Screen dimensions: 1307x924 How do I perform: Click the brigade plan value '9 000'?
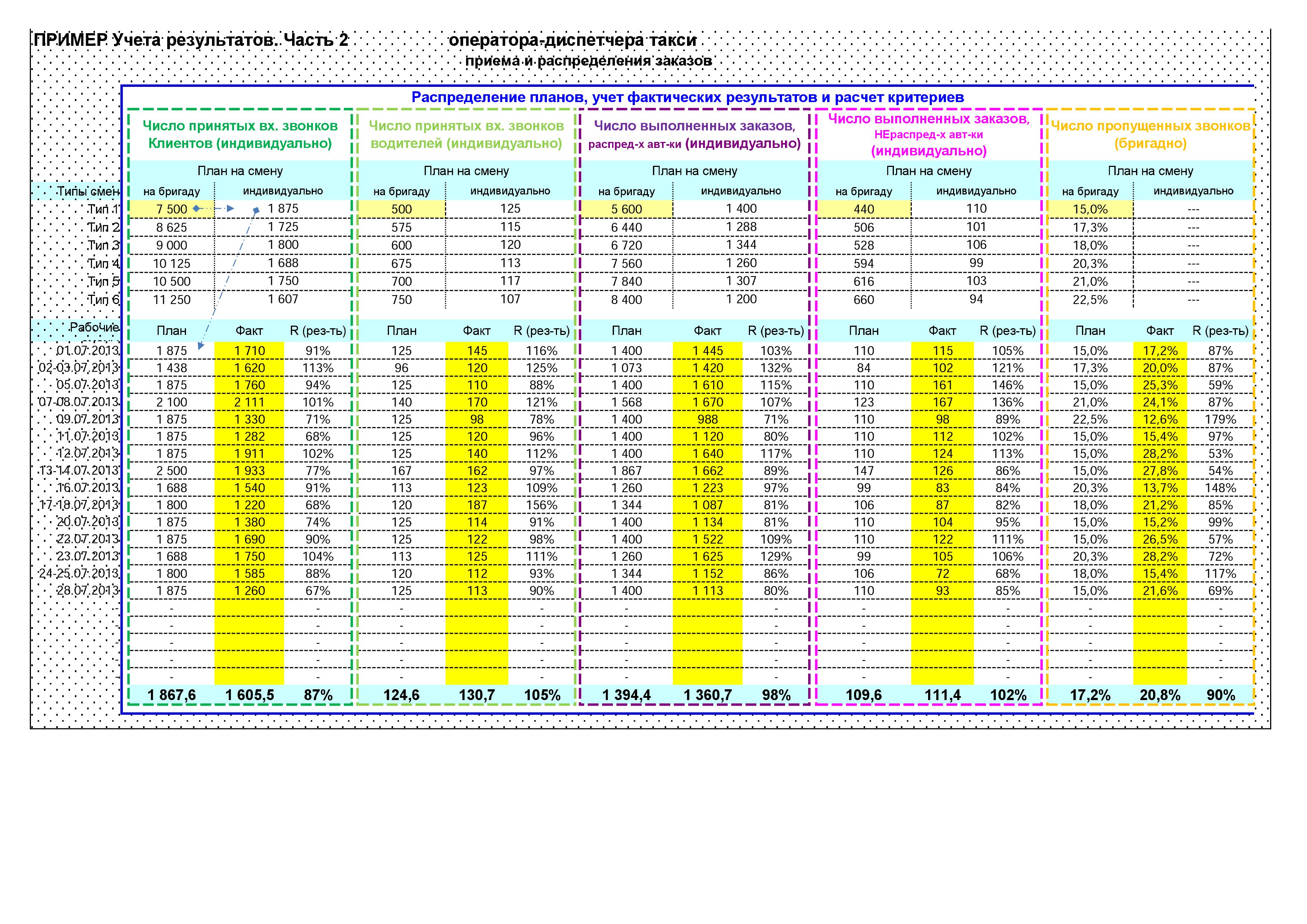click(172, 246)
